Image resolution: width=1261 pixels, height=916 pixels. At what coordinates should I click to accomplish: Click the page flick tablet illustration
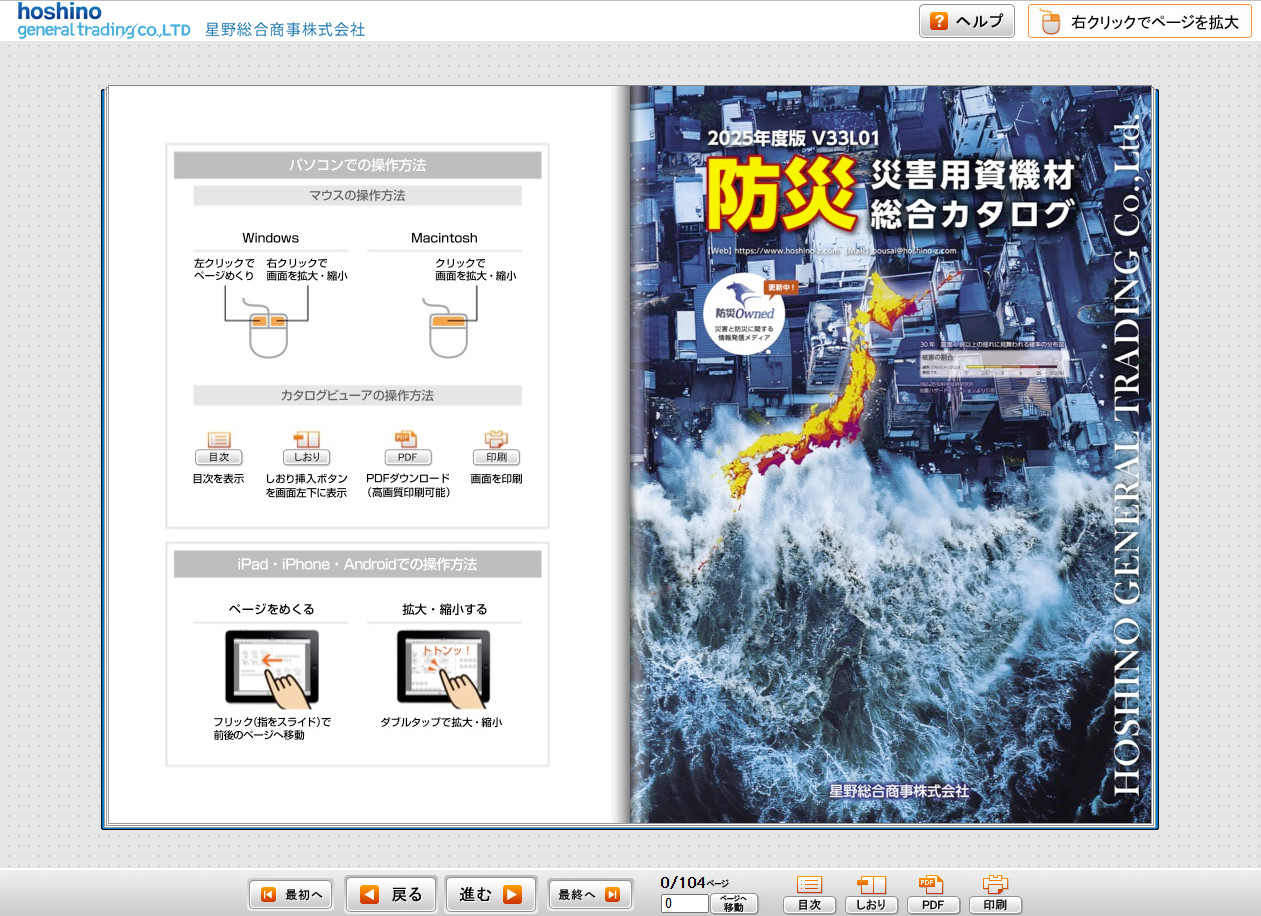pos(272,668)
